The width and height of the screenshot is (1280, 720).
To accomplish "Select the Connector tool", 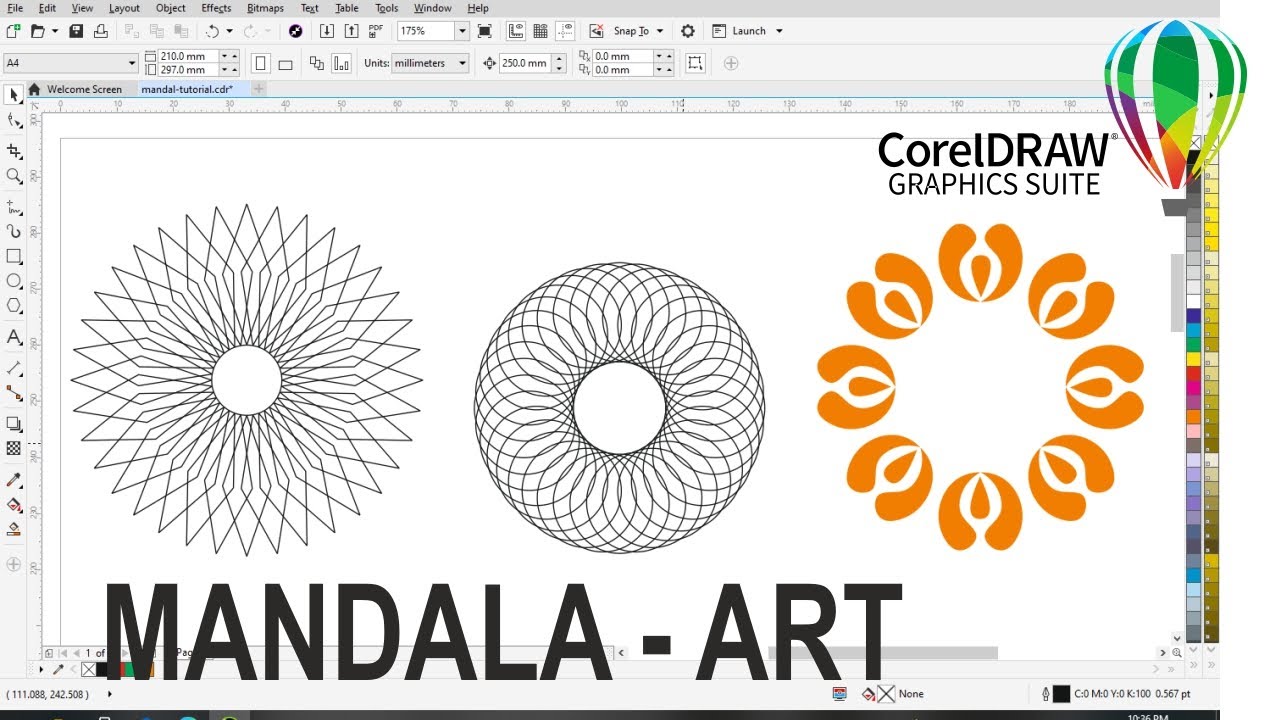I will click(14, 393).
